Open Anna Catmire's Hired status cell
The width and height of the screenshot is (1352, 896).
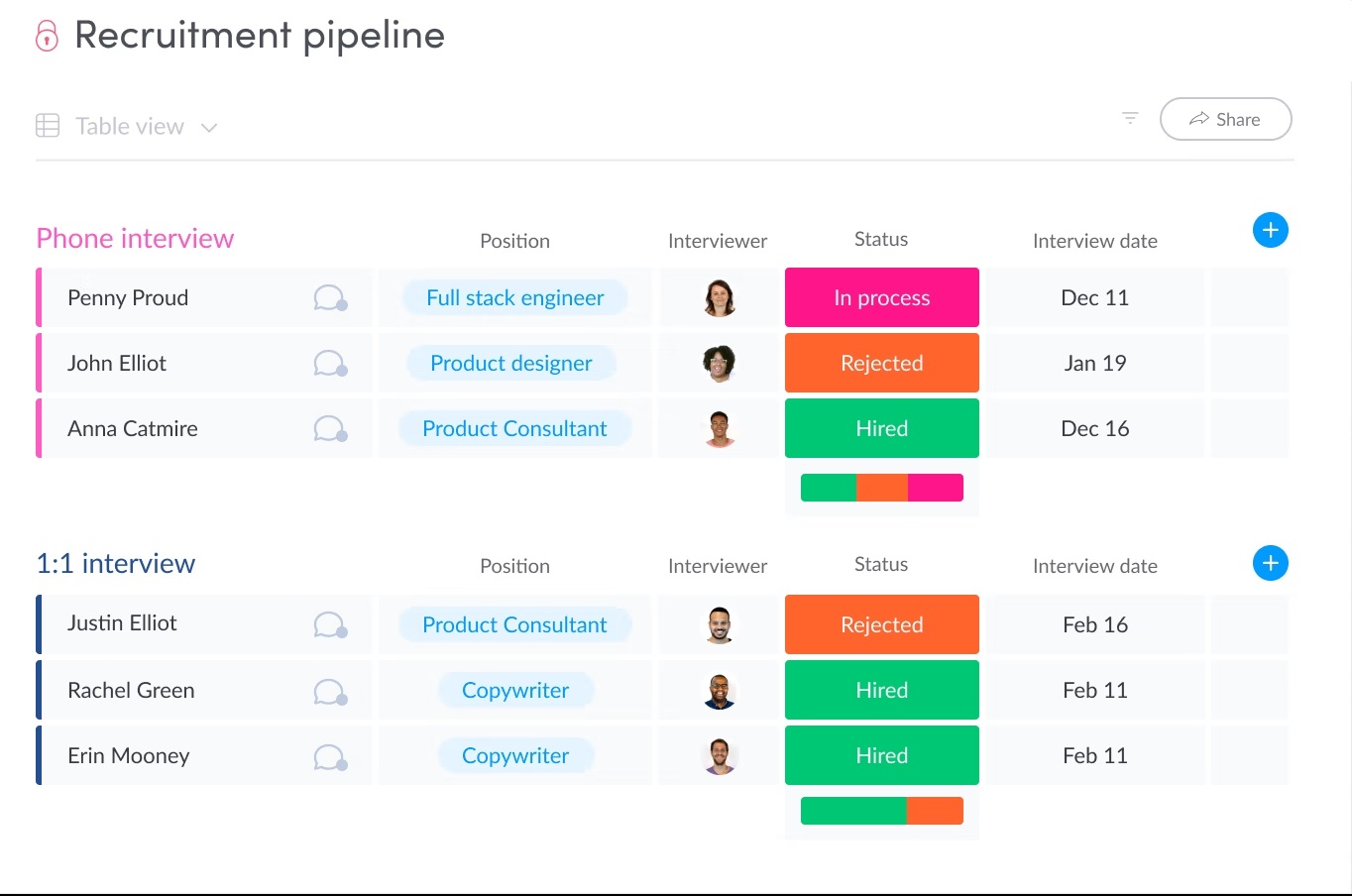point(881,428)
